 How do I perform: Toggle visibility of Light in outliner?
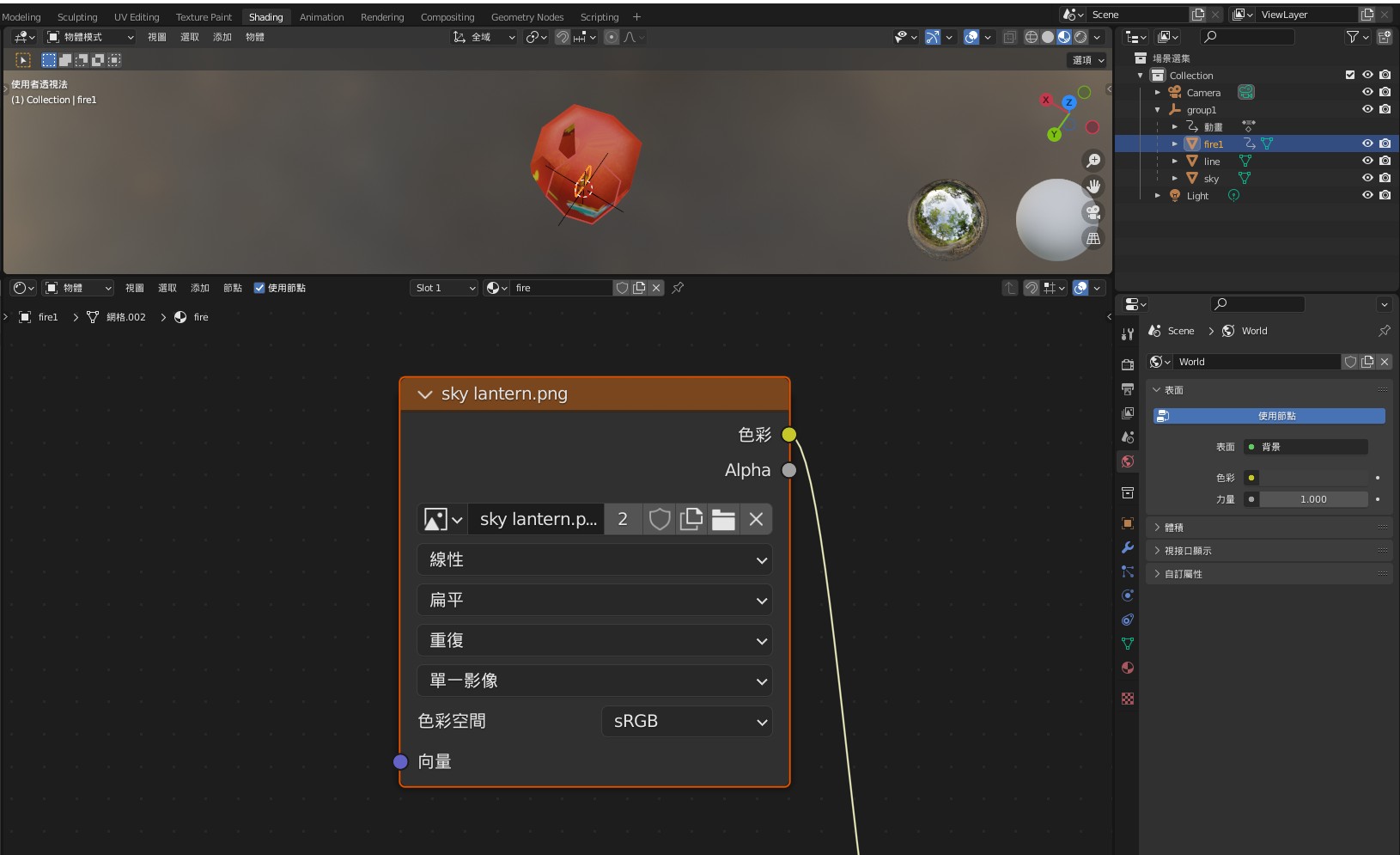pyautogui.click(x=1367, y=195)
